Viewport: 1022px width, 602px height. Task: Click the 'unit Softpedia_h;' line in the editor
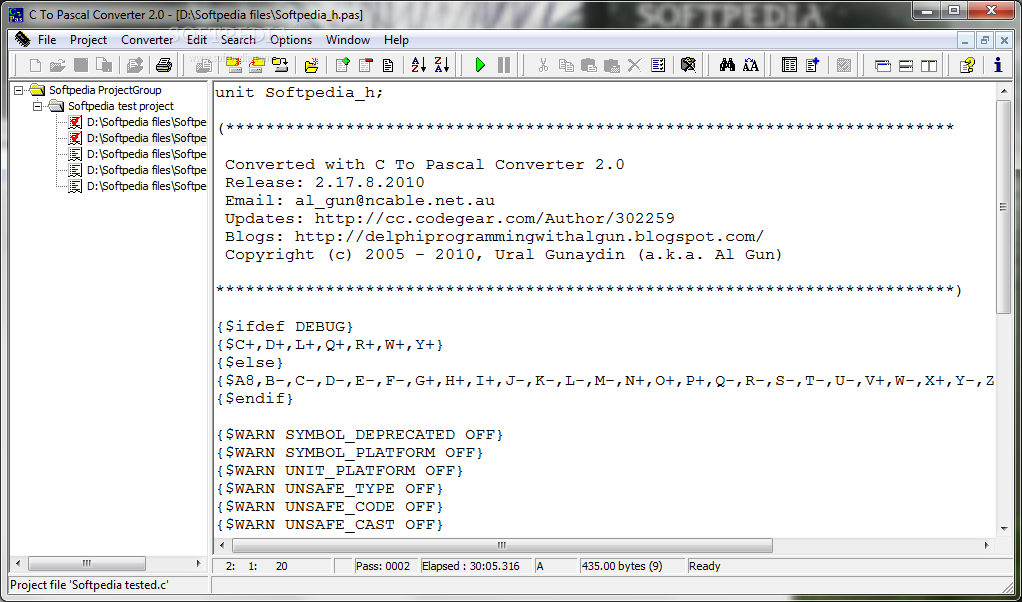click(x=299, y=93)
